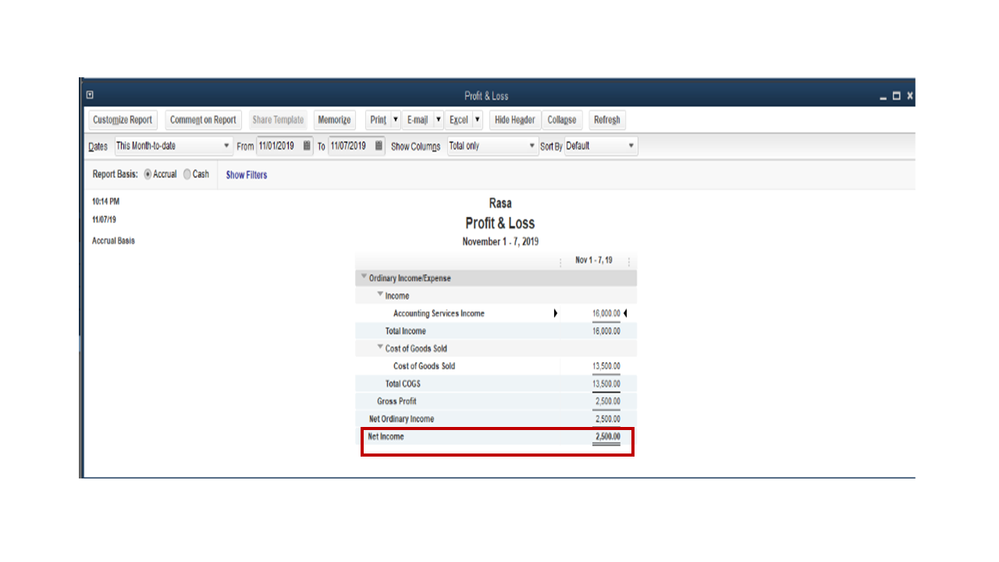The width and height of the screenshot is (999, 562).
Task: Click the Nov 1 - 7, 19 column header
Action: pos(594,260)
